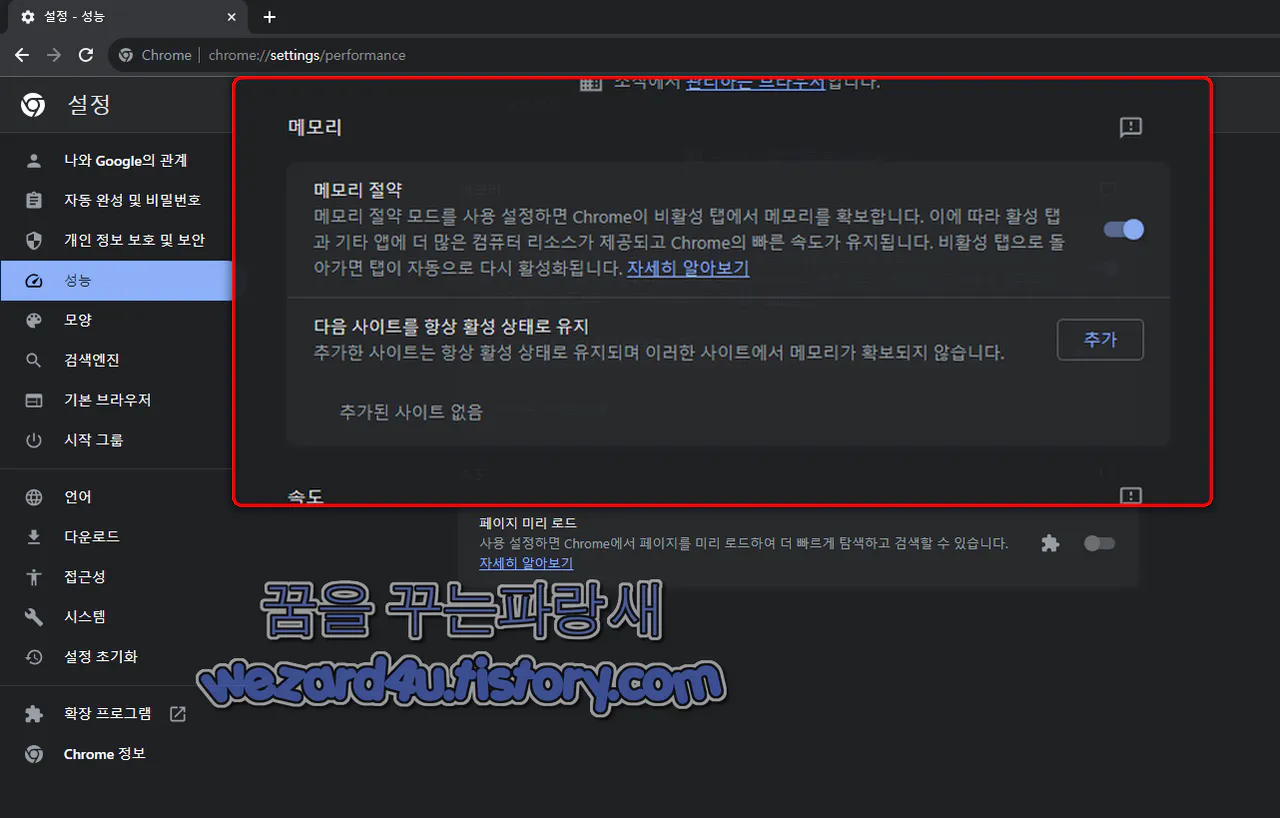Click 추가 button to add site
Image resolution: width=1280 pixels, height=818 pixels.
tap(1100, 340)
